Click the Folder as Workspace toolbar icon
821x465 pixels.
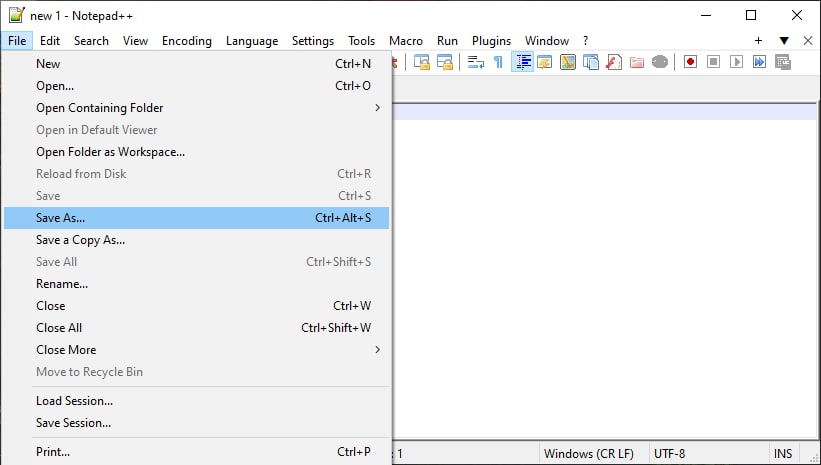[x=637, y=62]
